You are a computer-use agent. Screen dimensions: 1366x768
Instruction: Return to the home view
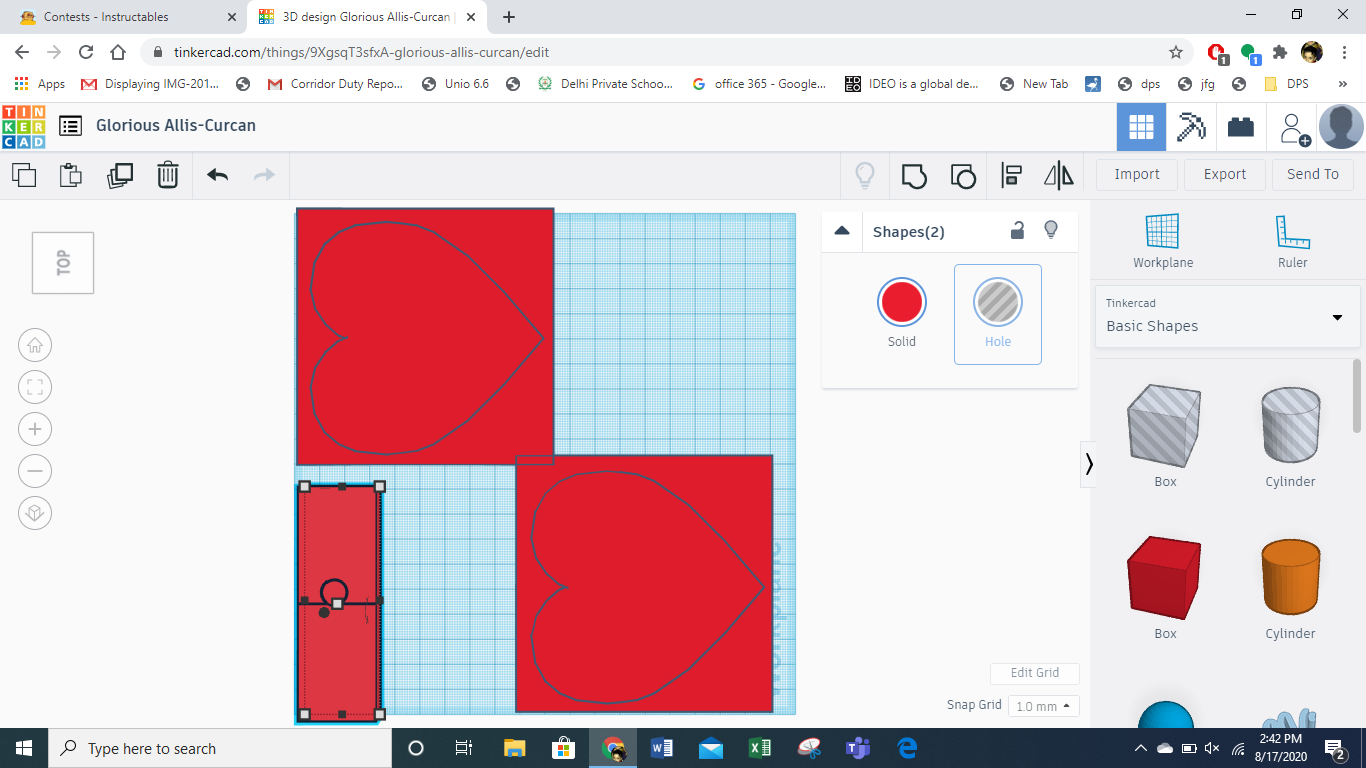tap(35, 346)
